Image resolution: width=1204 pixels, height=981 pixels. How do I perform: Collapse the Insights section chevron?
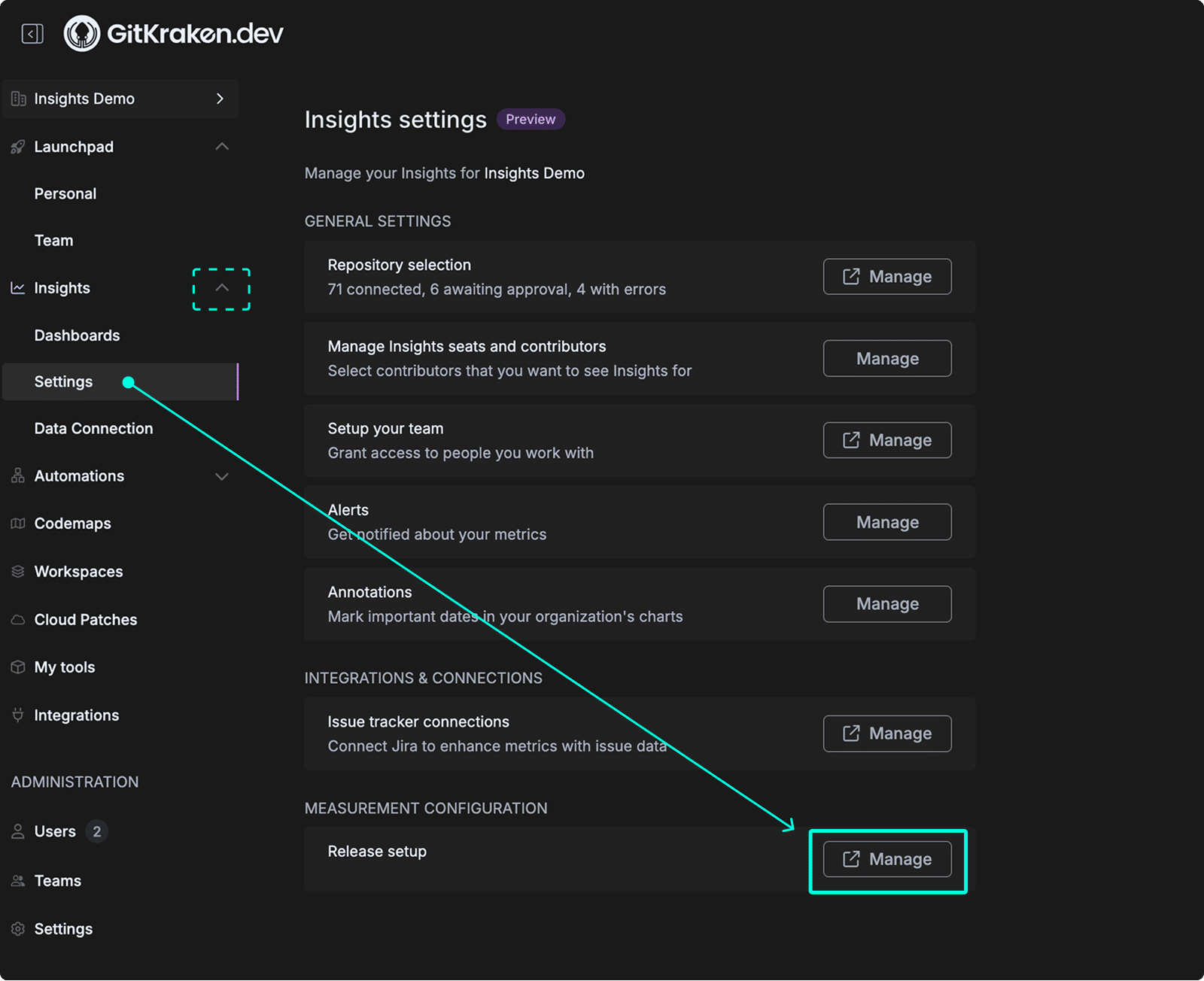pyautogui.click(x=221, y=287)
